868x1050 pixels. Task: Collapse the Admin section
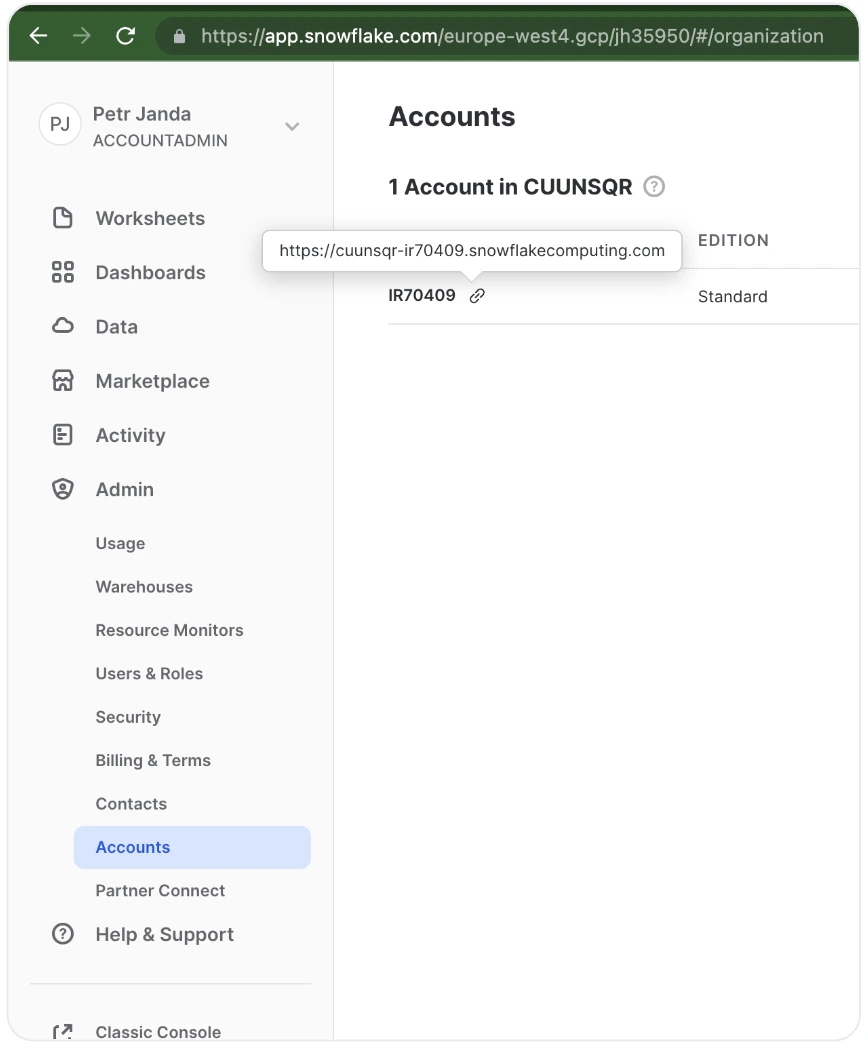click(x=125, y=490)
